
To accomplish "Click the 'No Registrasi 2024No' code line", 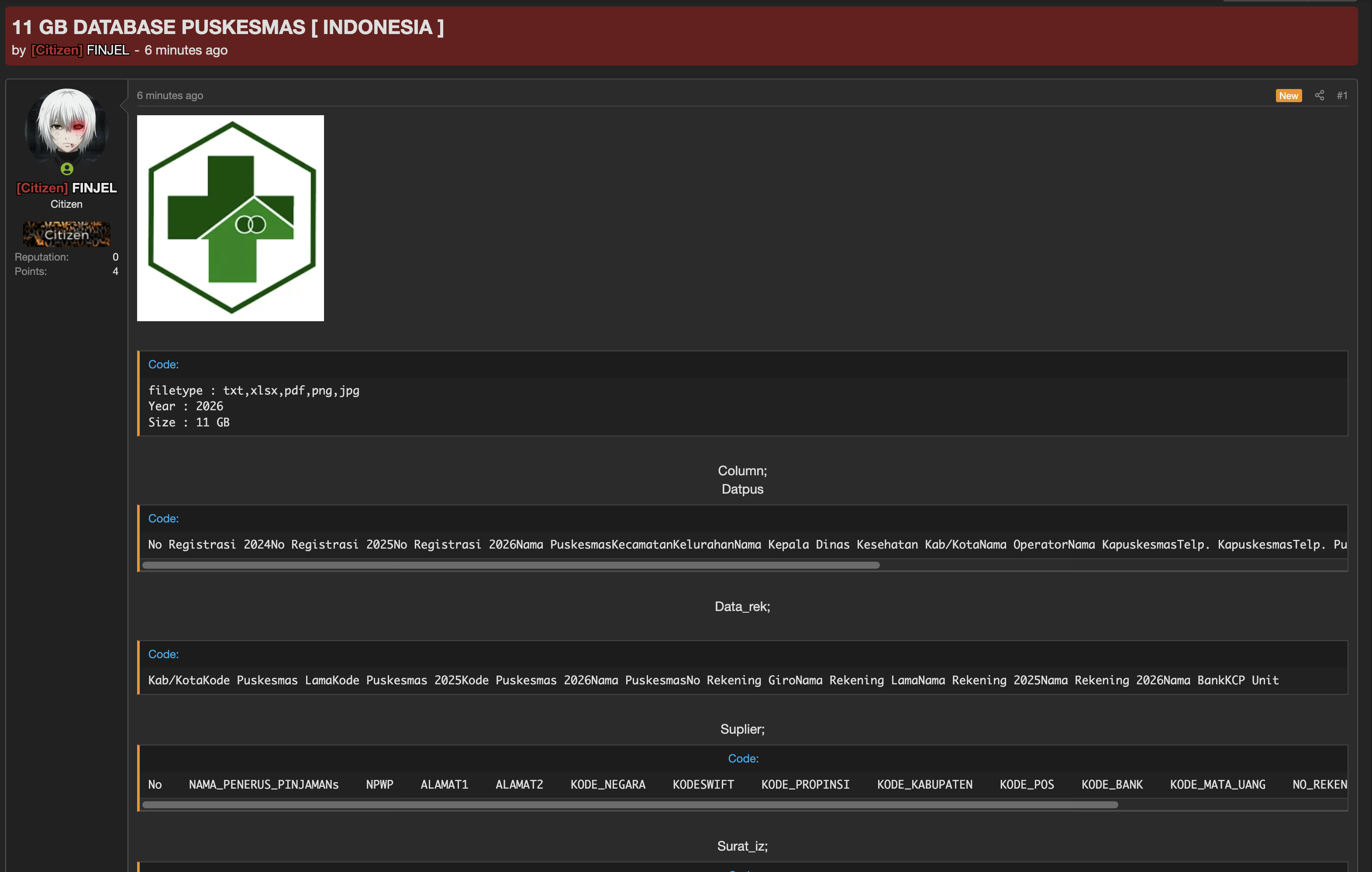I will (748, 545).
